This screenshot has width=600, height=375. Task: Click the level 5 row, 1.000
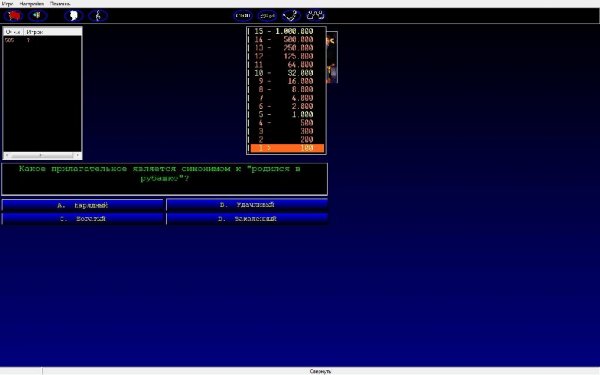(287, 114)
